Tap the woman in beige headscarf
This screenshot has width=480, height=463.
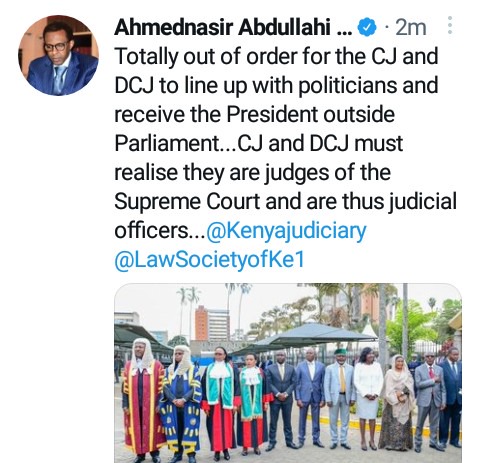[398, 402]
